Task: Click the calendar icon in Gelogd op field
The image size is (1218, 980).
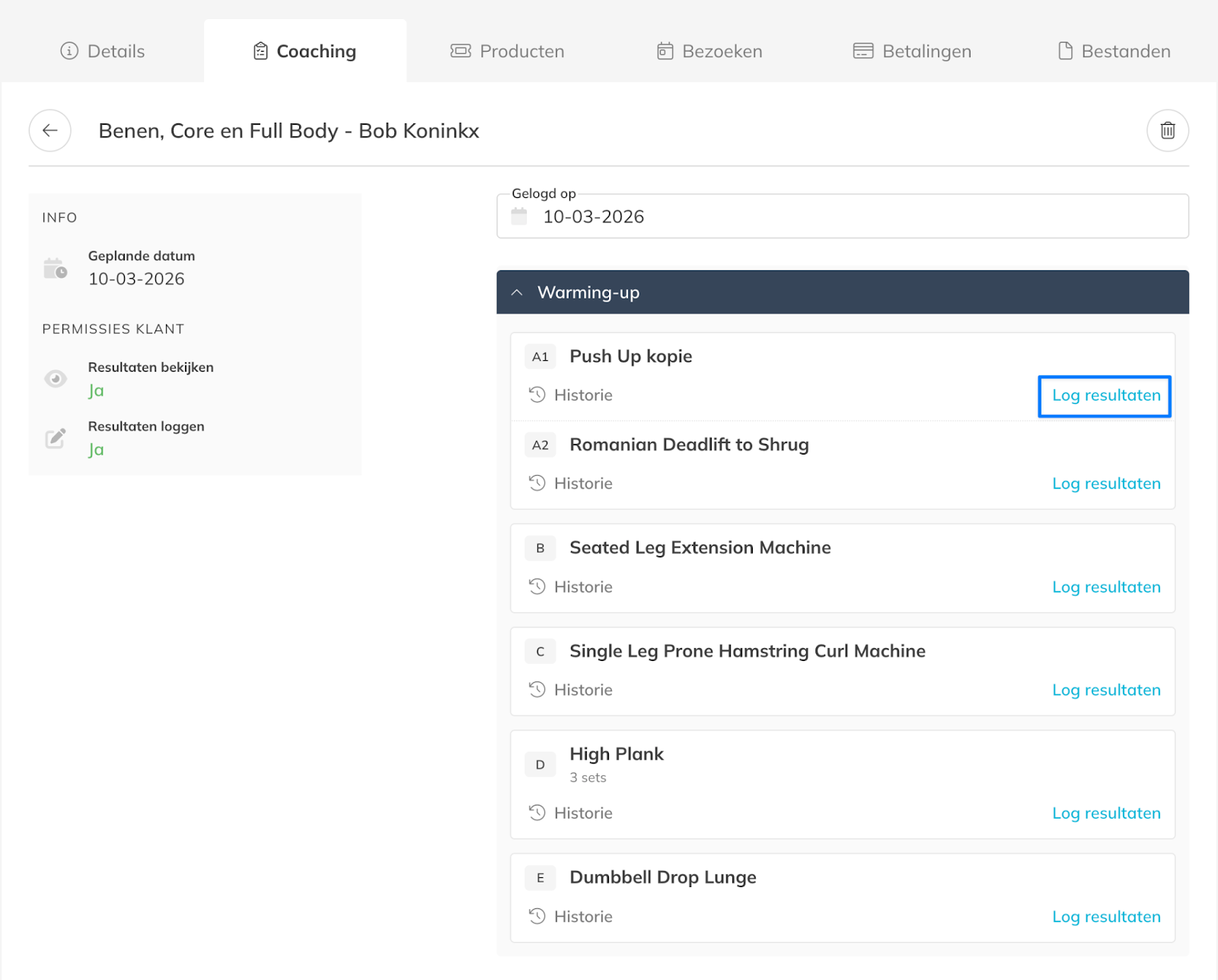Action: [x=519, y=216]
